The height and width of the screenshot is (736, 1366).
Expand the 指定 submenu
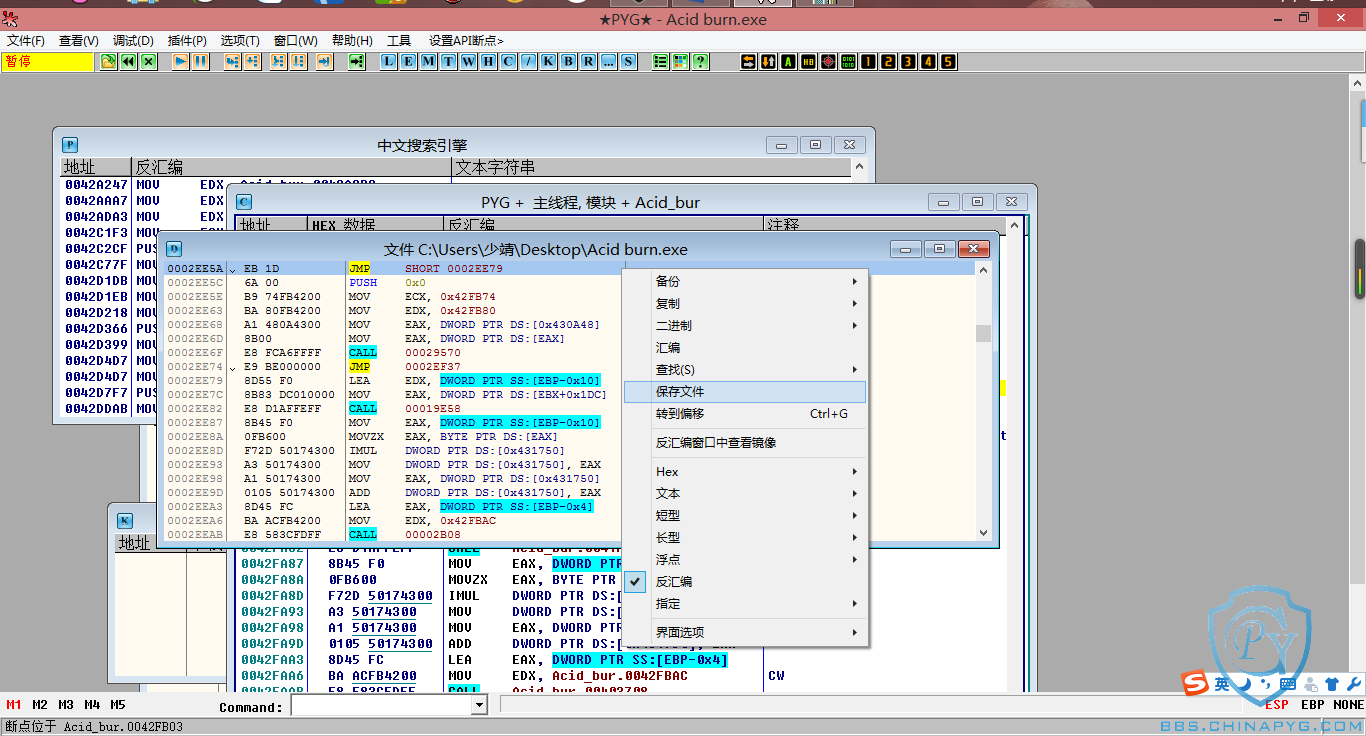point(745,604)
